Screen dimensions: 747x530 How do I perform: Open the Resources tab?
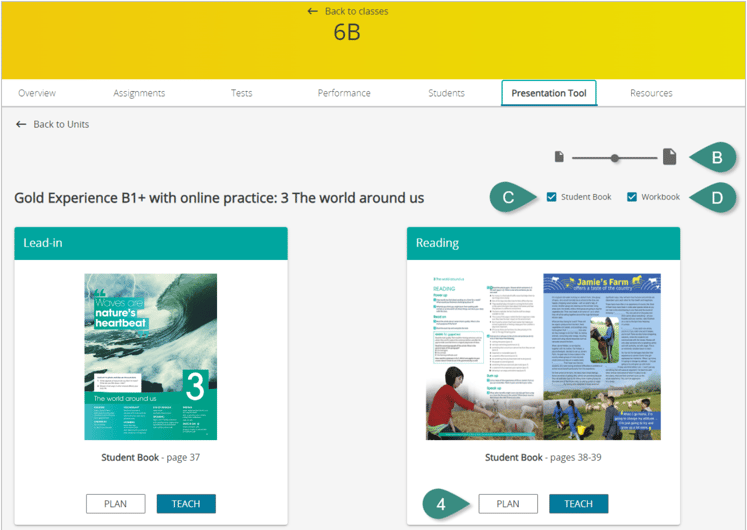click(x=651, y=93)
